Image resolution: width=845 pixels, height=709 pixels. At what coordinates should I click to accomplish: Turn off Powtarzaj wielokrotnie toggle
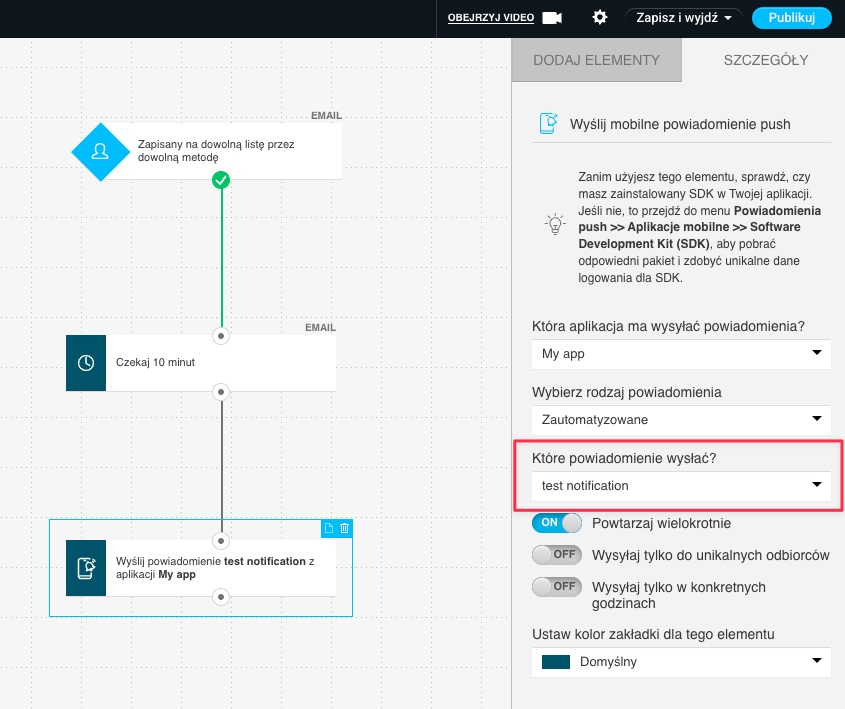pyautogui.click(x=558, y=523)
